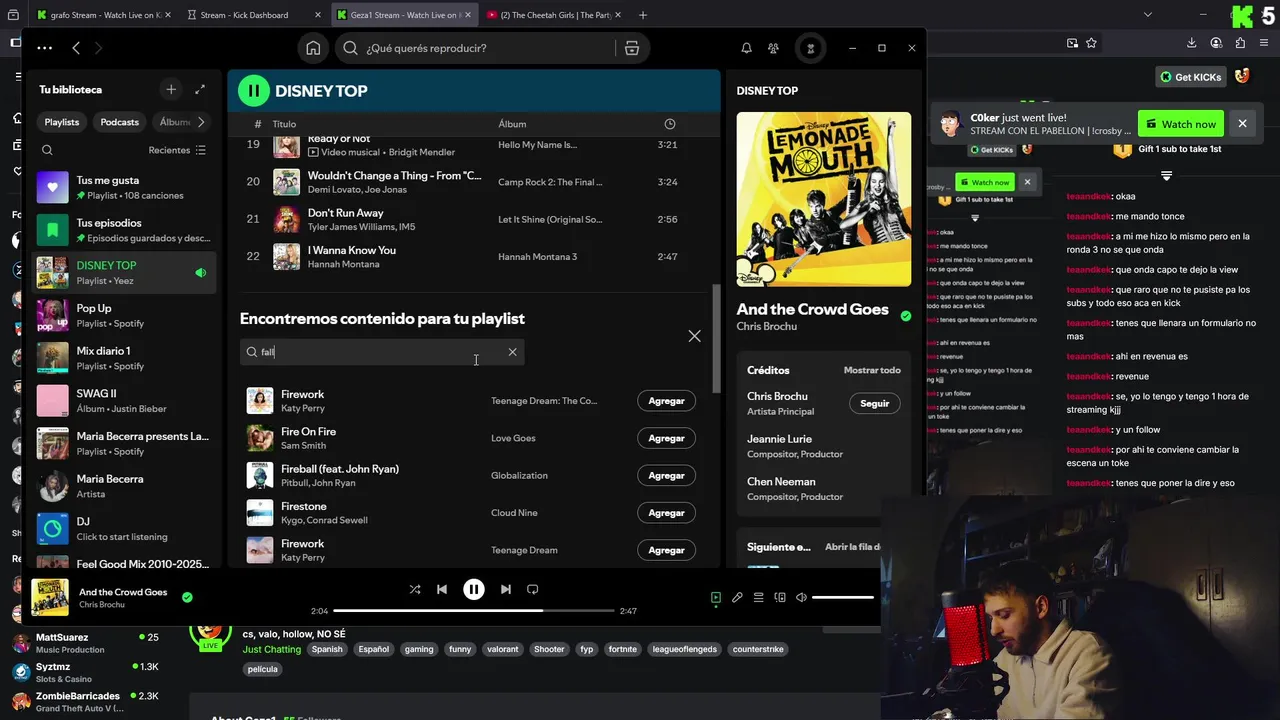Click Just Chatting category link on Kick

pyautogui.click(x=272, y=649)
